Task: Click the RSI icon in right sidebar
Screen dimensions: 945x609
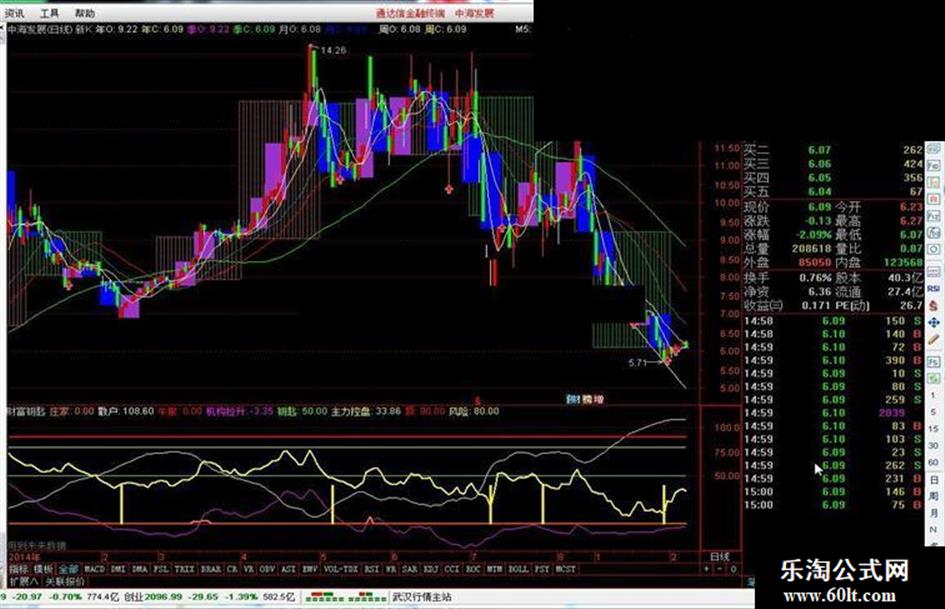Action: (x=934, y=288)
